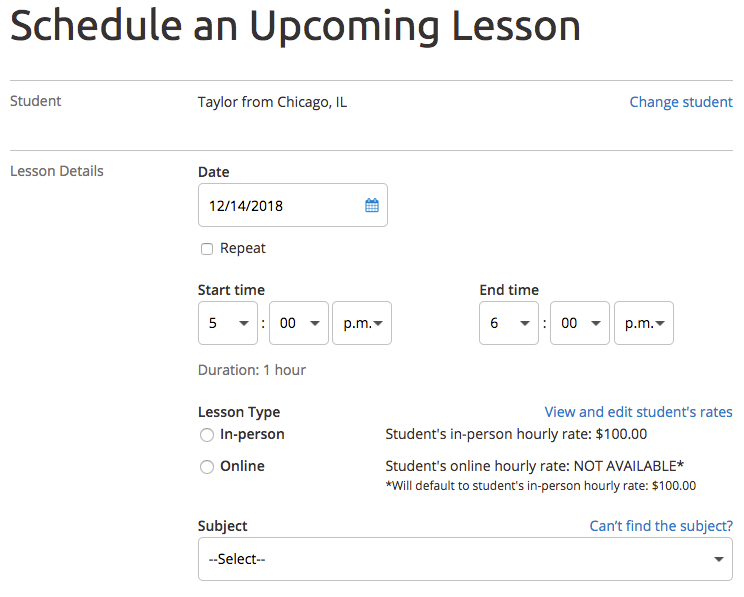
Task: Enable the Repeat checkbox
Action: [x=207, y=249]
